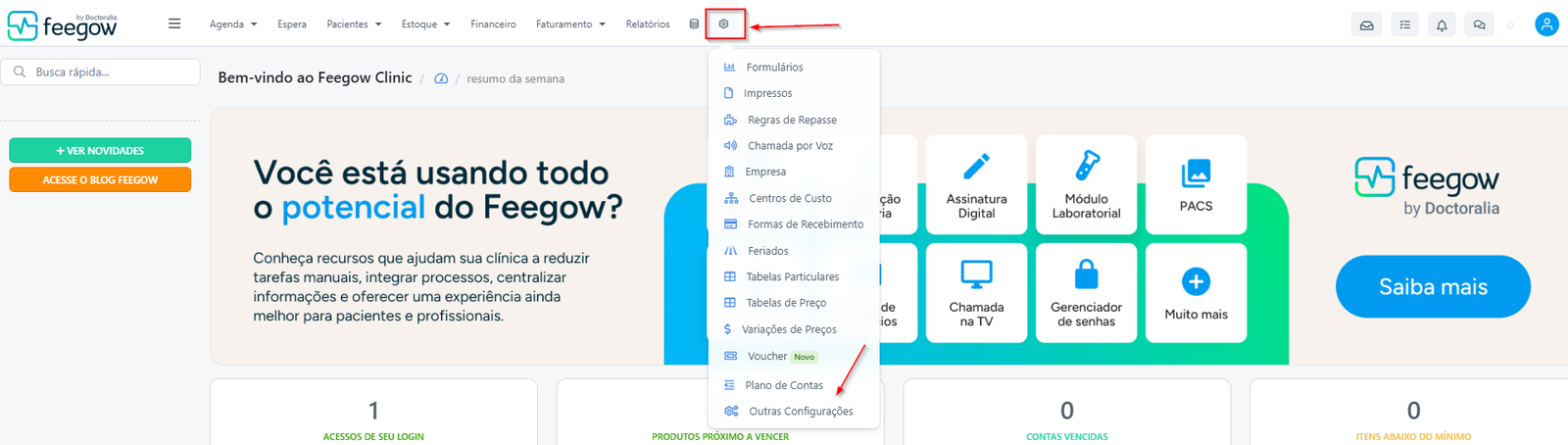Click the settings gear icon
Image resolution: width=1568 pixels, height=445 pixels.
pyautogui.click(x=724, y=24)
